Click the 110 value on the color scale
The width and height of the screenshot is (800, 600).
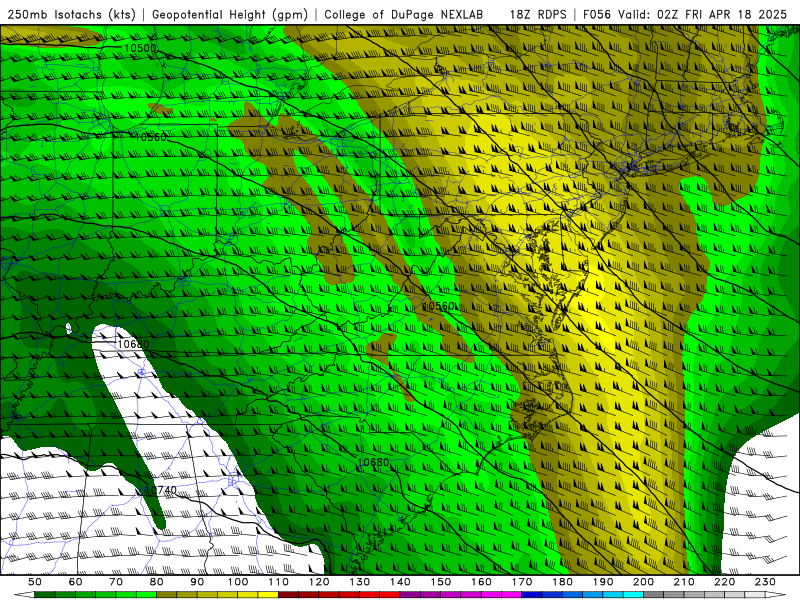point(279,582)
